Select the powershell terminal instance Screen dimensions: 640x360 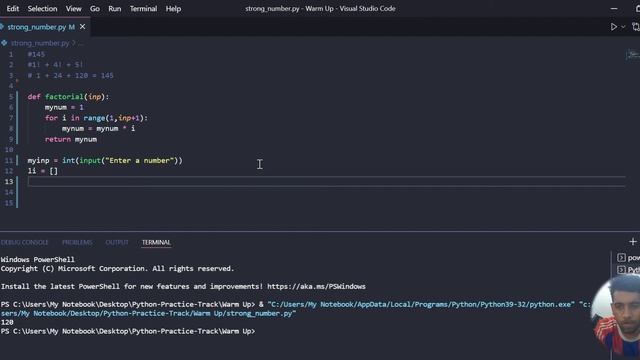tap(629, 258)
